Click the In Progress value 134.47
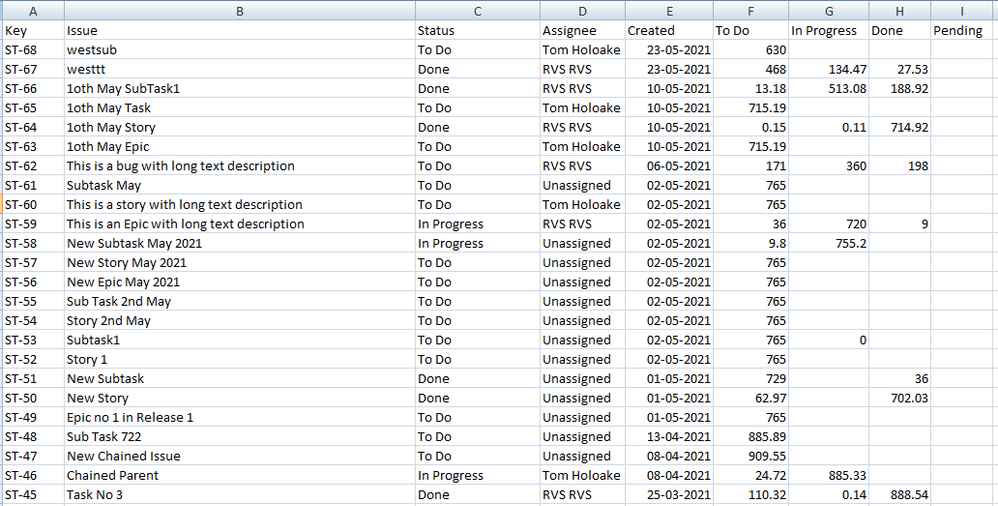Viewport: 998px width, 506px height. [829, 69]
